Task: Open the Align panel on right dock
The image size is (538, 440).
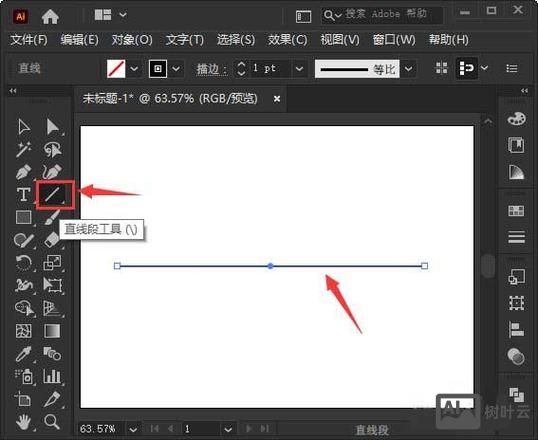Action: click(x=516, y=329)
